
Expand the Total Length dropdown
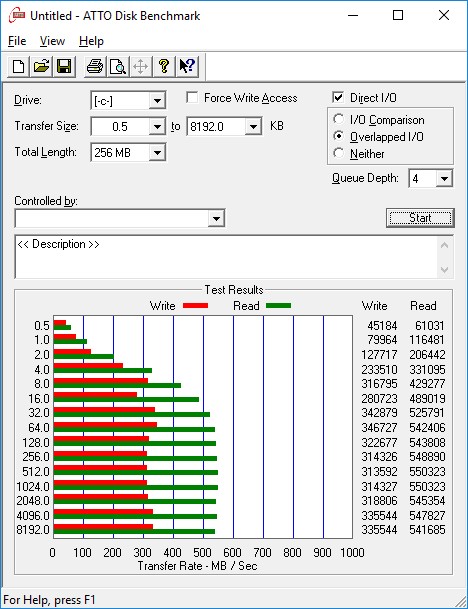point(157,152)
